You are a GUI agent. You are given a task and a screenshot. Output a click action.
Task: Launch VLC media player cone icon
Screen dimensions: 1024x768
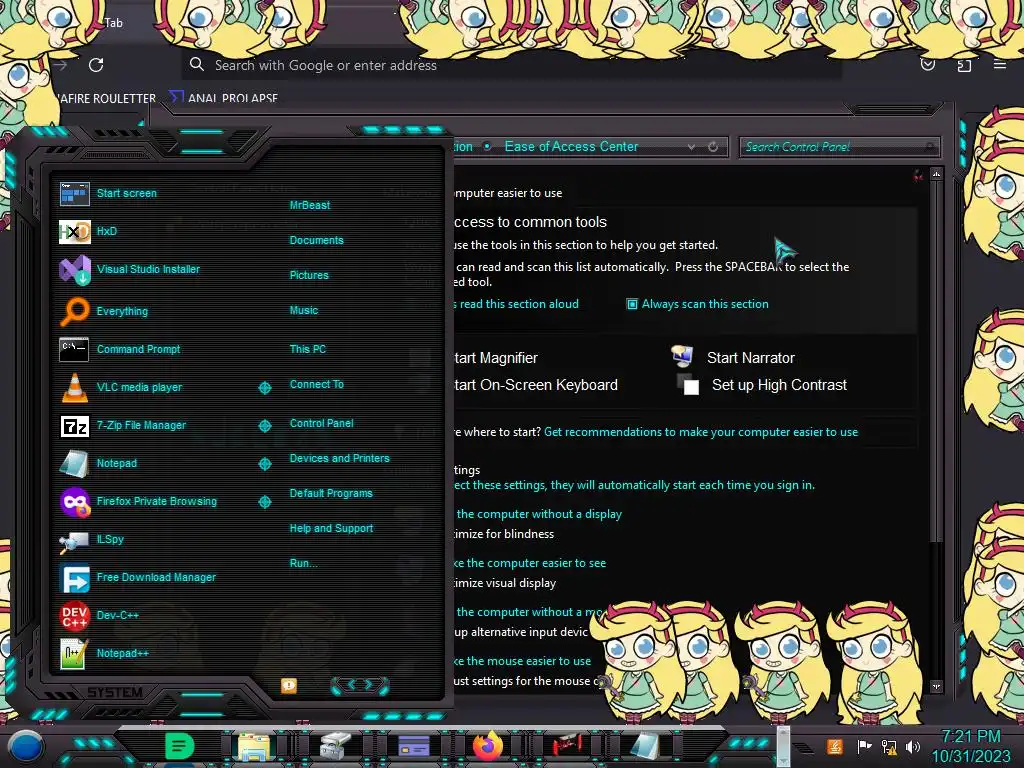coord(74,387)
